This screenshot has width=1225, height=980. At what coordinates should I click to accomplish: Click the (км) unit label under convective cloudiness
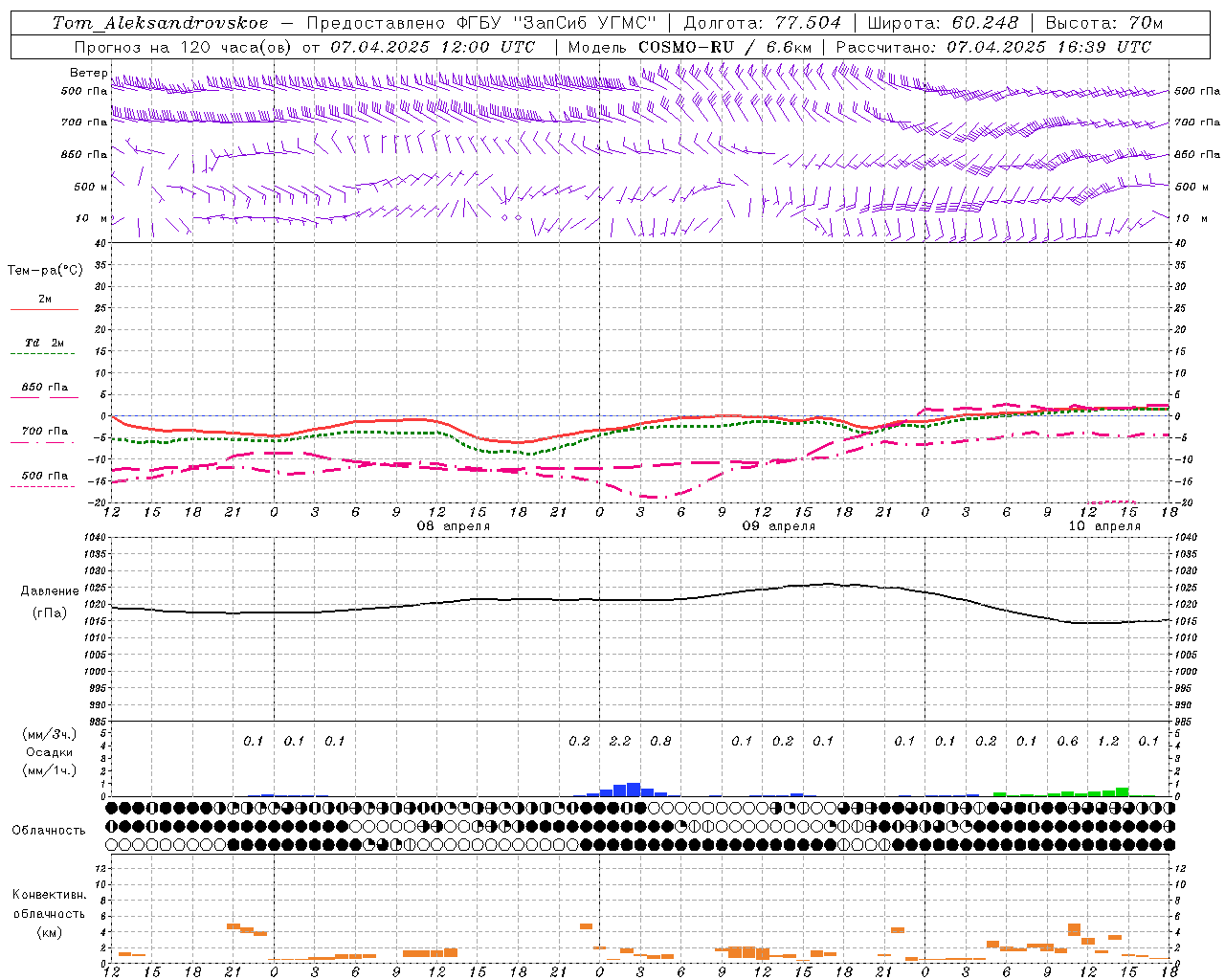pyautogui.click(x=49, y=932)
